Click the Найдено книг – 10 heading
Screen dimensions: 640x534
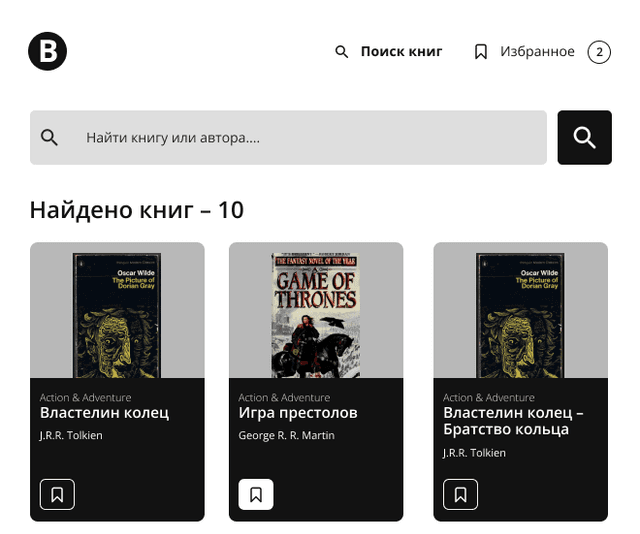[137, 210]
